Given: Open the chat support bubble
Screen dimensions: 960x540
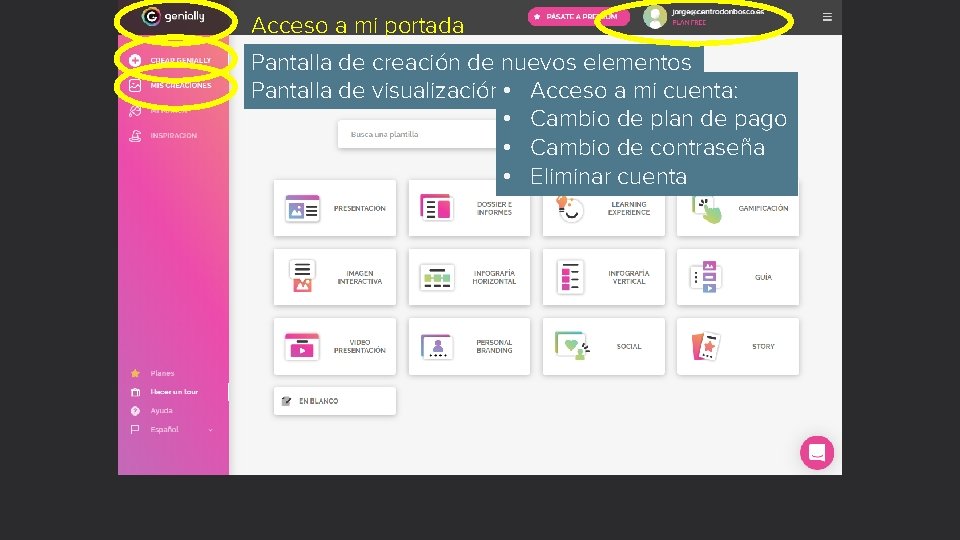Looking at the screenshot, I should (817, 452).
